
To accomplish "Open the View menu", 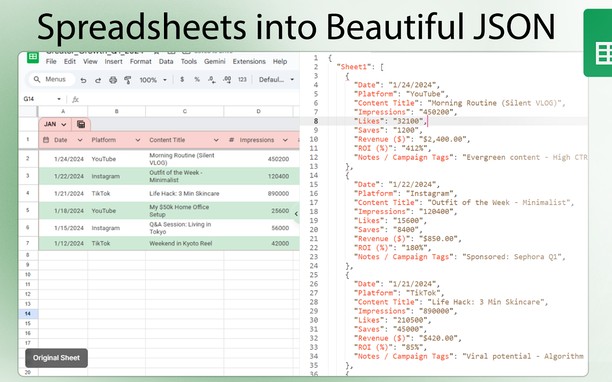I will tap(90, 61).
